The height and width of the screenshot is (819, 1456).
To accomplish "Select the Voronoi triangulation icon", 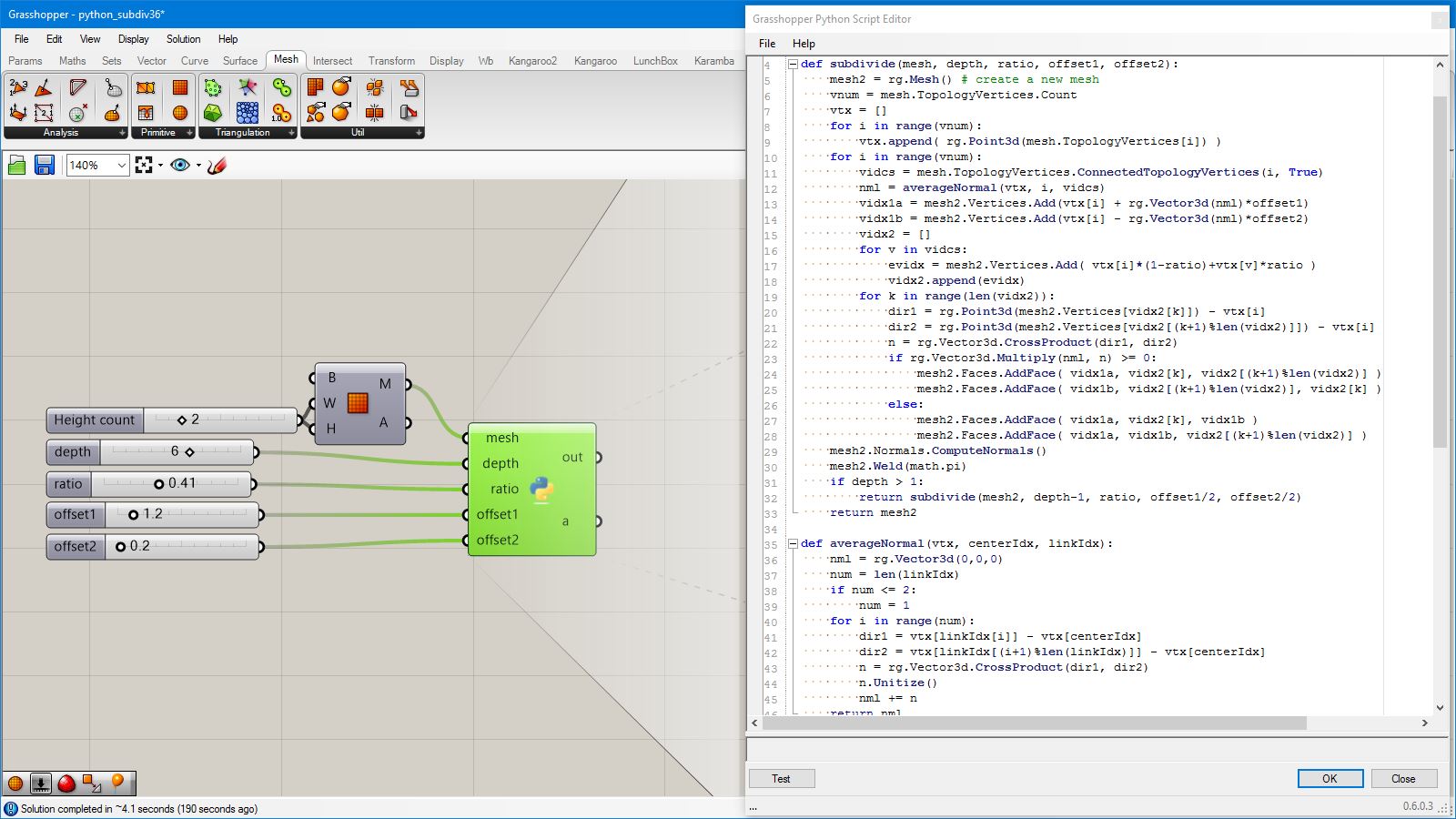I will (248, 87).
